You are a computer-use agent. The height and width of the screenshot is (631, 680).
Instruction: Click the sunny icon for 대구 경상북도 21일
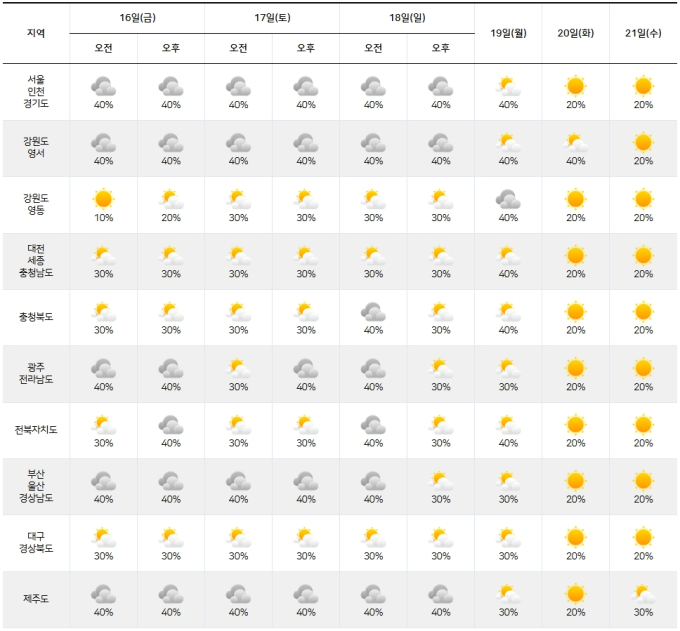643,537
